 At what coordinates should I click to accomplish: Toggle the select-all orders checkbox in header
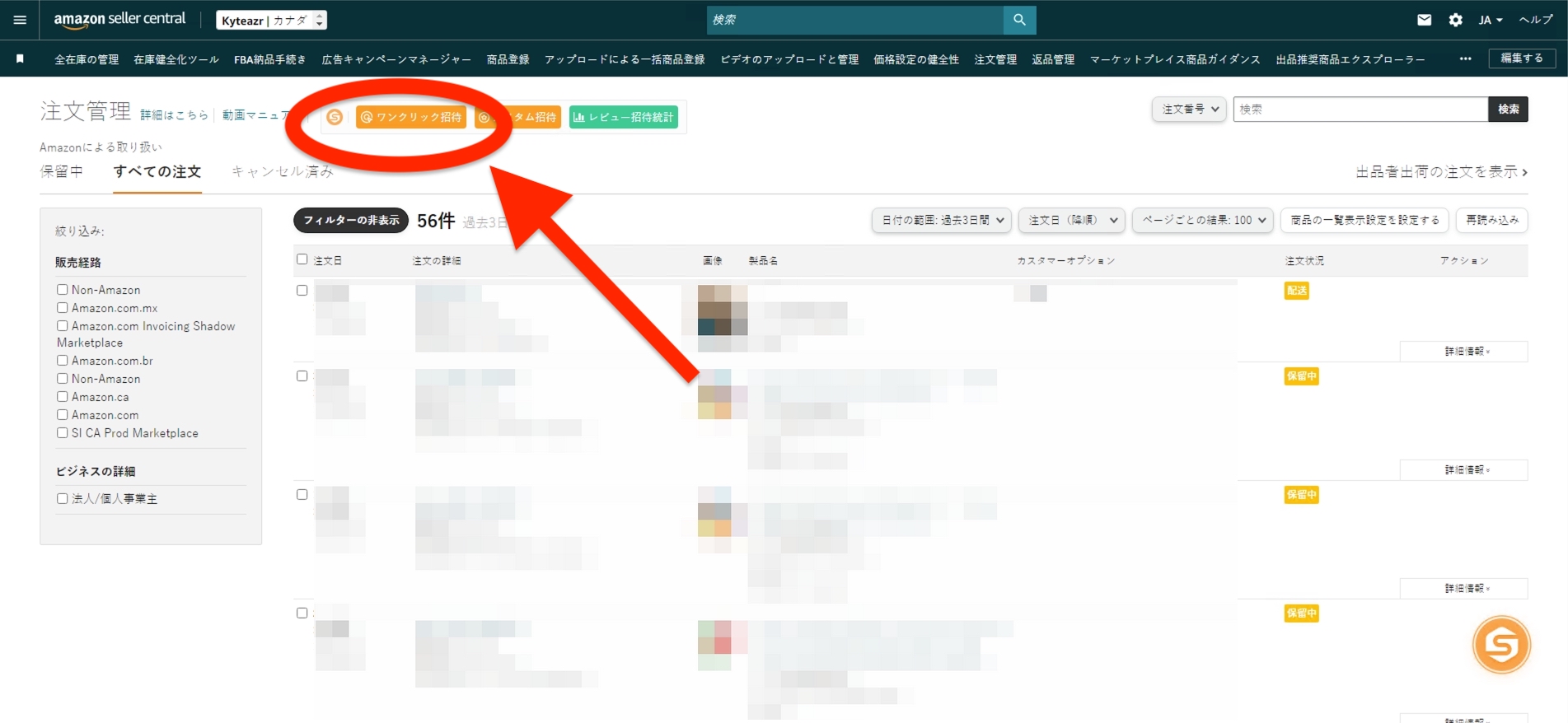(x=302, y=259)
